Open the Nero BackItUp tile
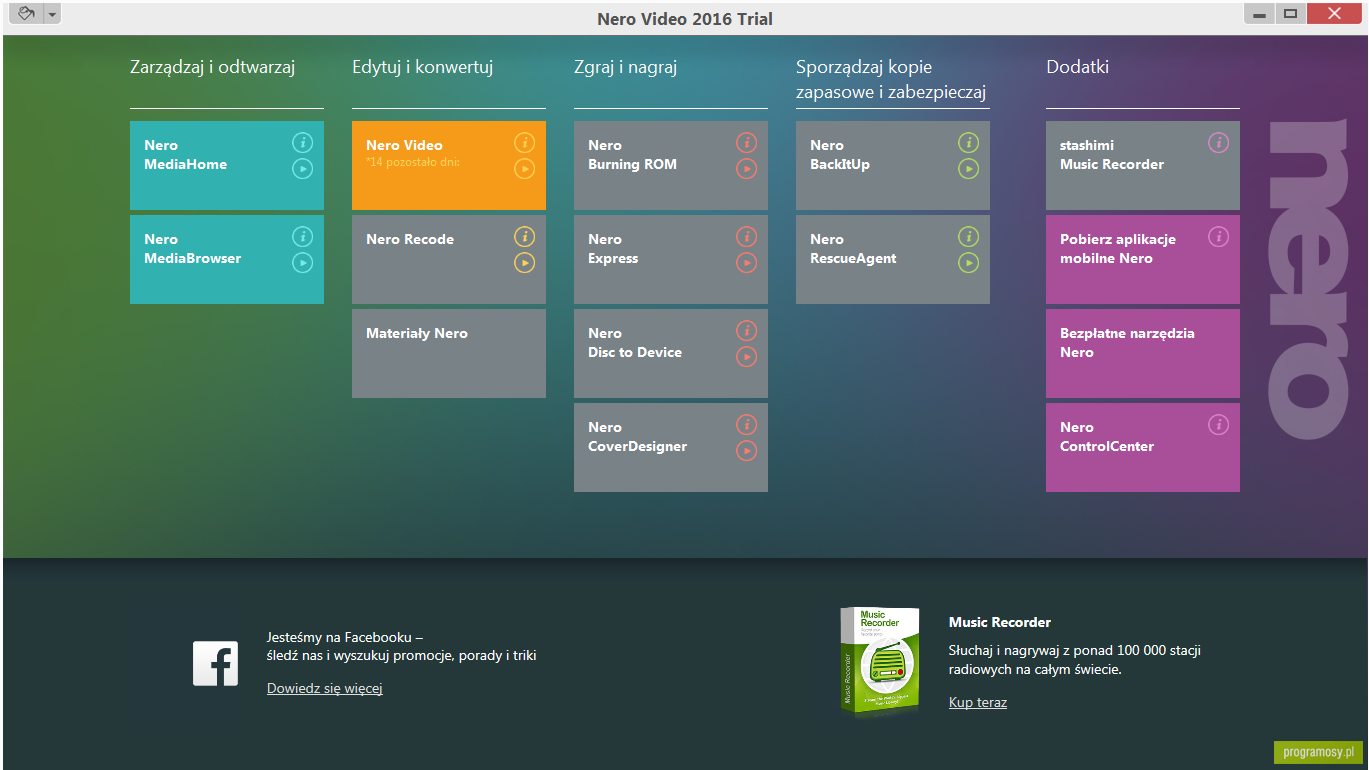 point(893,165)
